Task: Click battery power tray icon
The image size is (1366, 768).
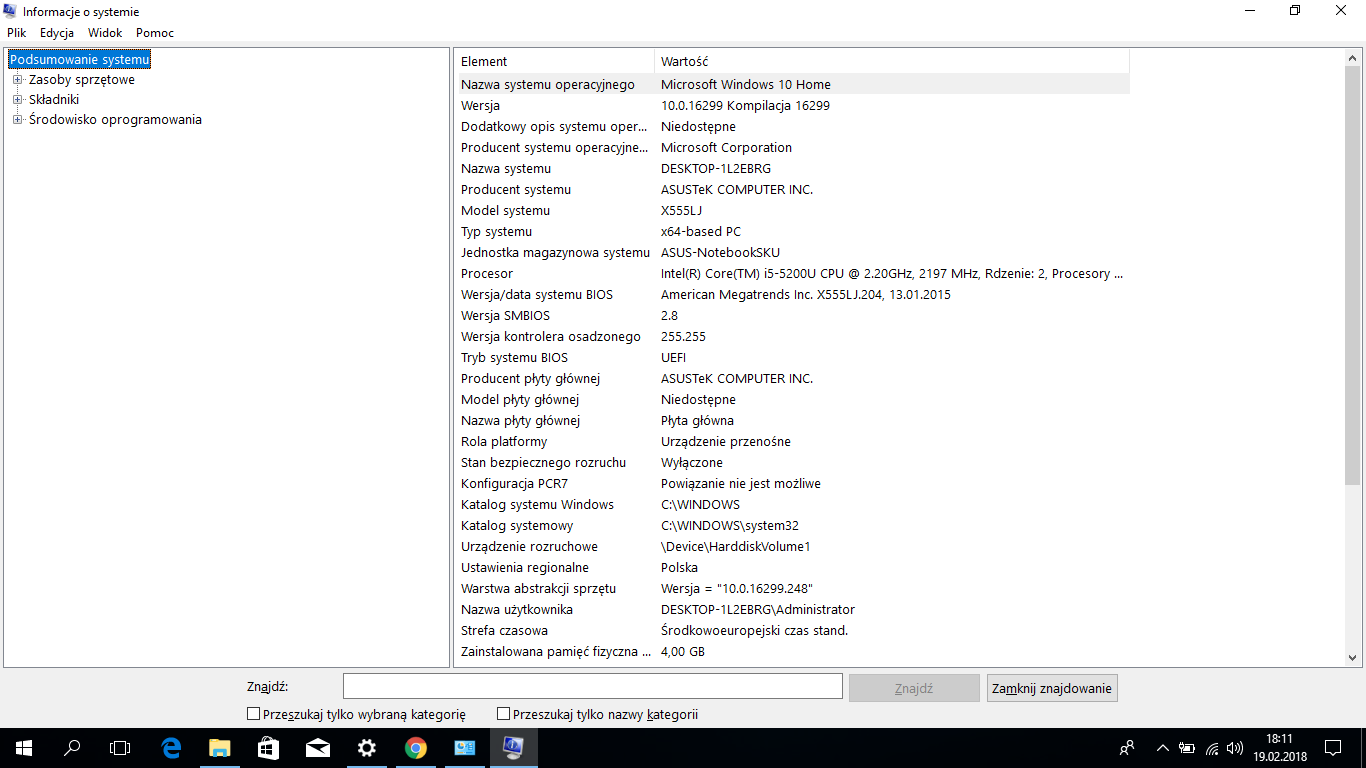Action: point(1187,747)
